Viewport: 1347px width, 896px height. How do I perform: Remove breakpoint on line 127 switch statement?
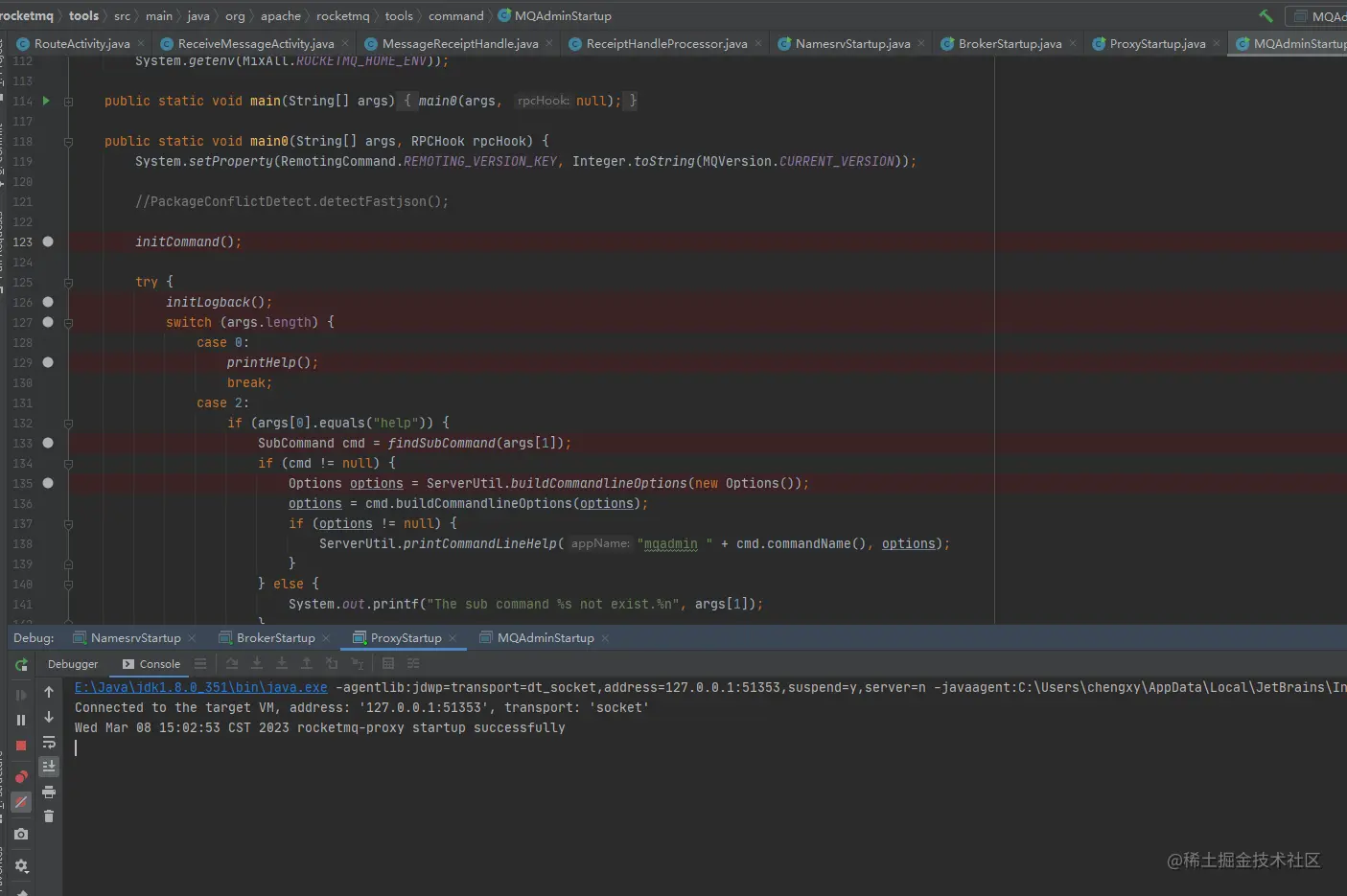tap(48, 322)
